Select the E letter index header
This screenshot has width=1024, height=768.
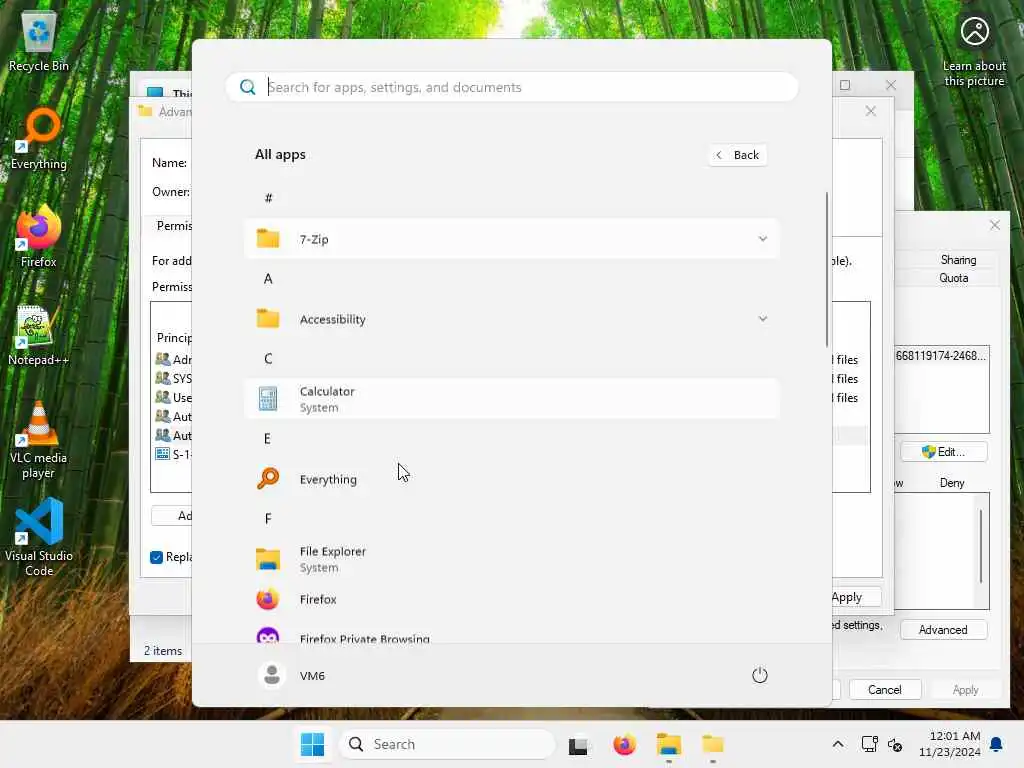click(267, 439)
